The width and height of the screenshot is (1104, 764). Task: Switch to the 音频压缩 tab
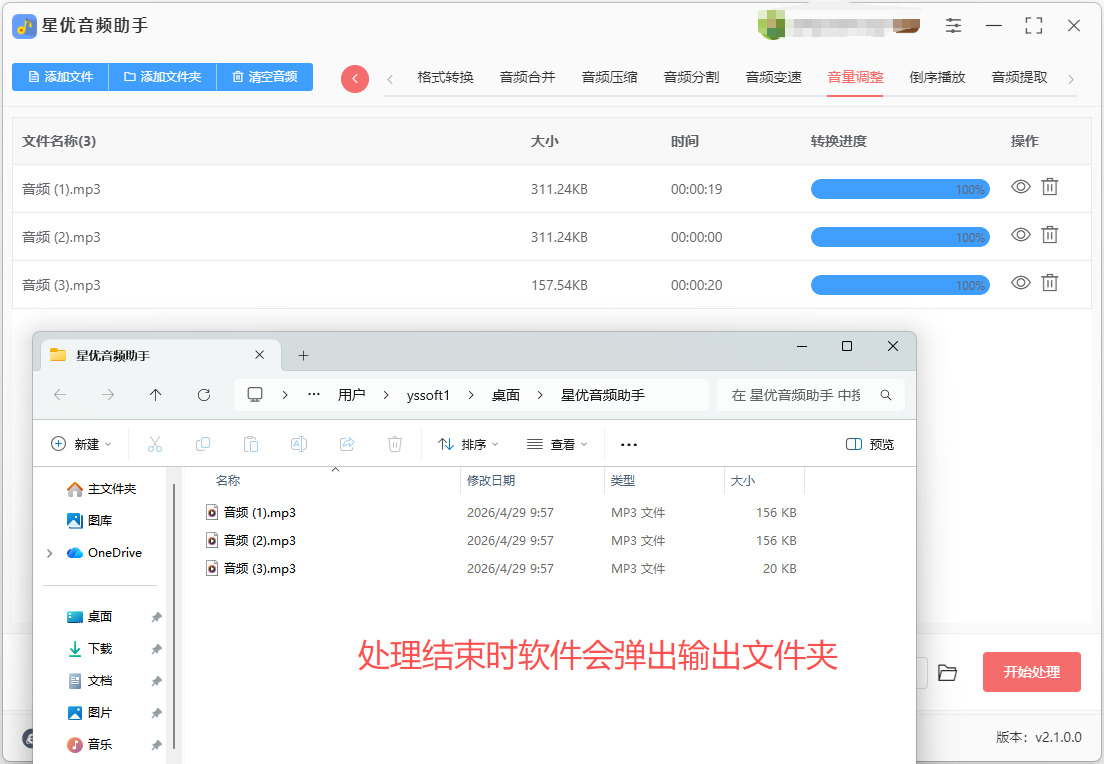609,77
